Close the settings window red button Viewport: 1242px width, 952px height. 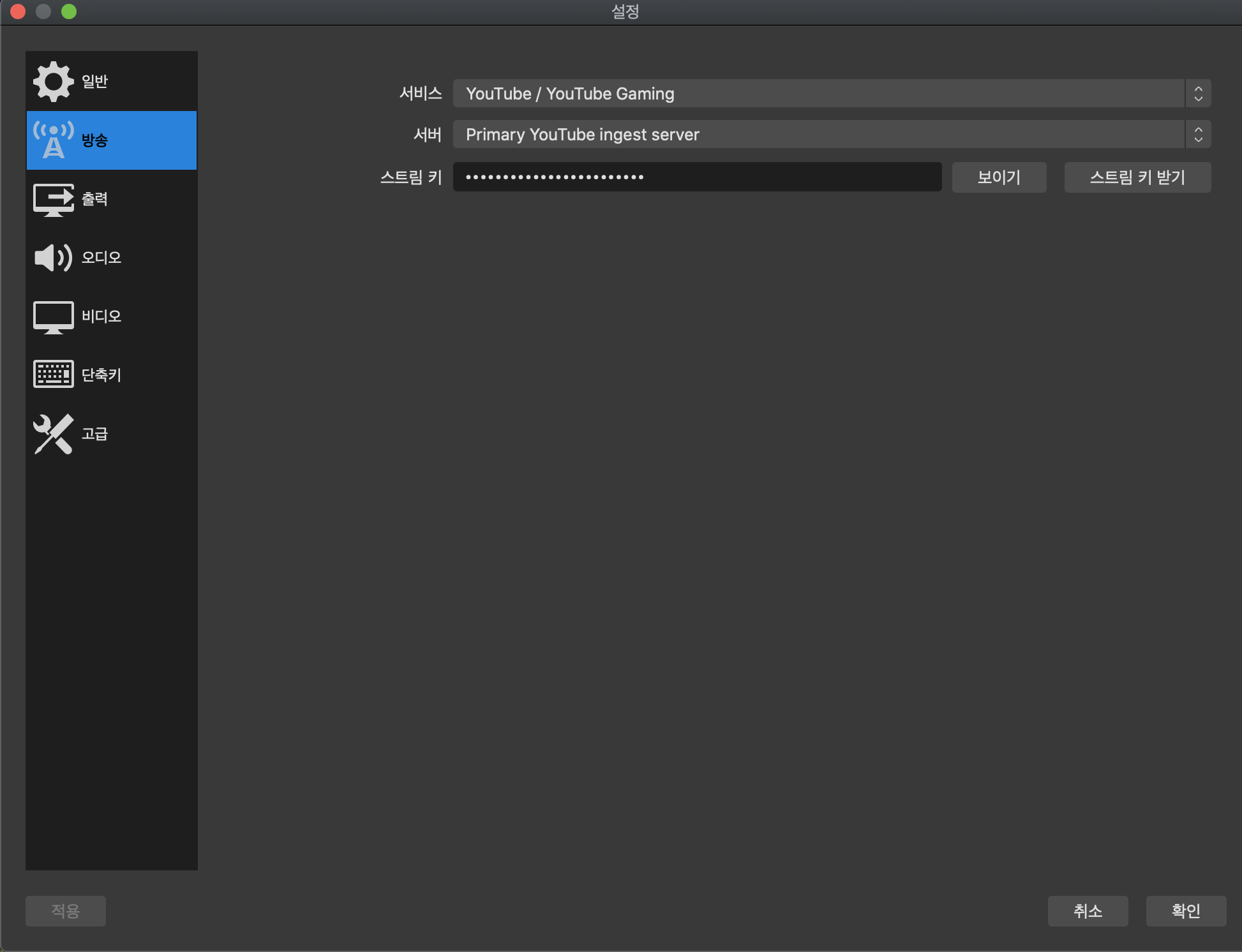point(18,11)
